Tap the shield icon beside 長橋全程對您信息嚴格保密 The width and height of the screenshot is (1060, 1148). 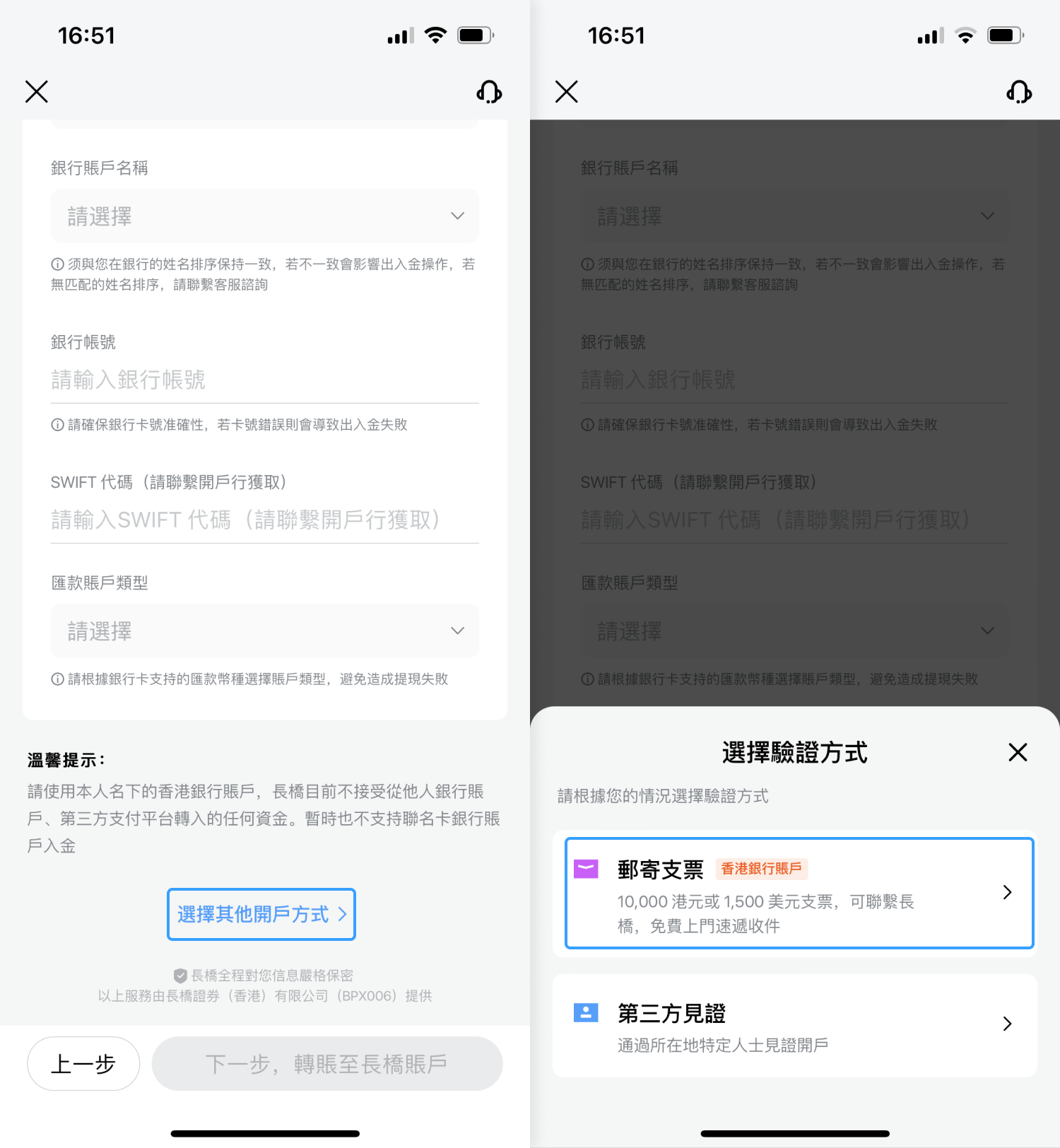click(180, 976)
